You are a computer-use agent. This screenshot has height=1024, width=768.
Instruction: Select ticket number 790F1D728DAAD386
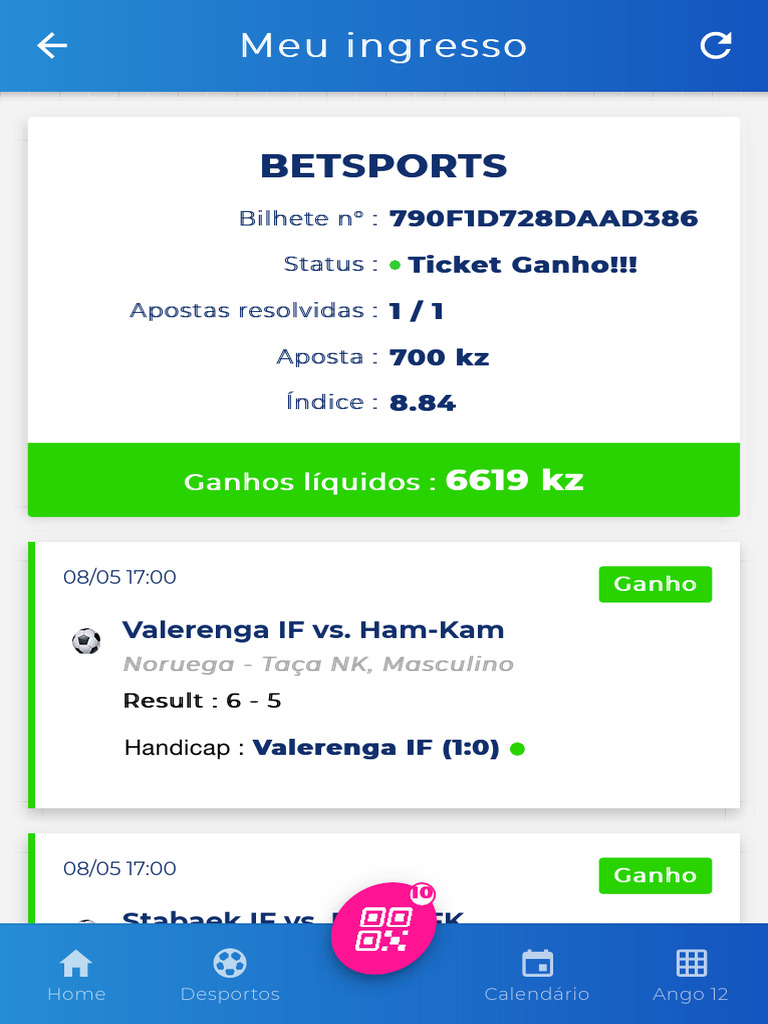tap(543, 218)
